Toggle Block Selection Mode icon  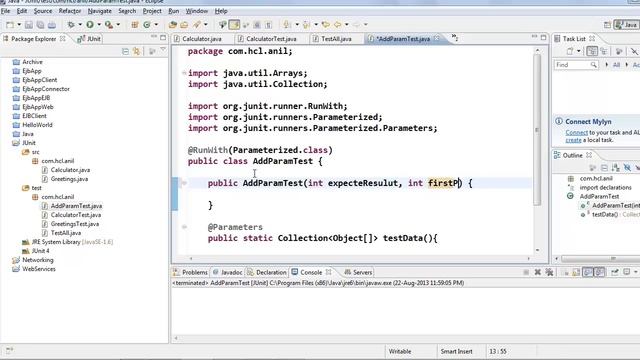pos(257,24)
